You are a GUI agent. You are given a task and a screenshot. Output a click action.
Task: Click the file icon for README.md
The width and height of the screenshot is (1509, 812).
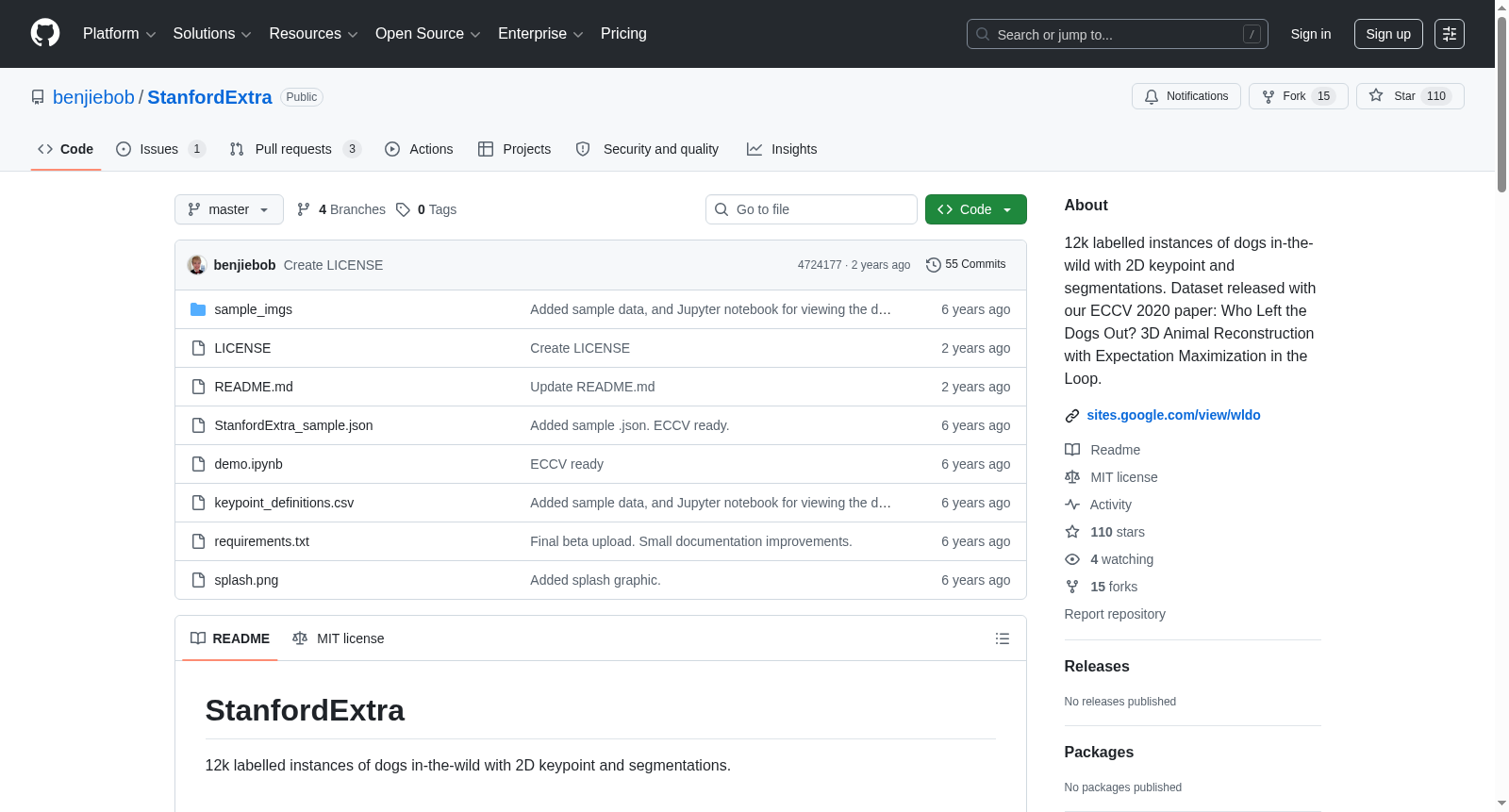198,387
